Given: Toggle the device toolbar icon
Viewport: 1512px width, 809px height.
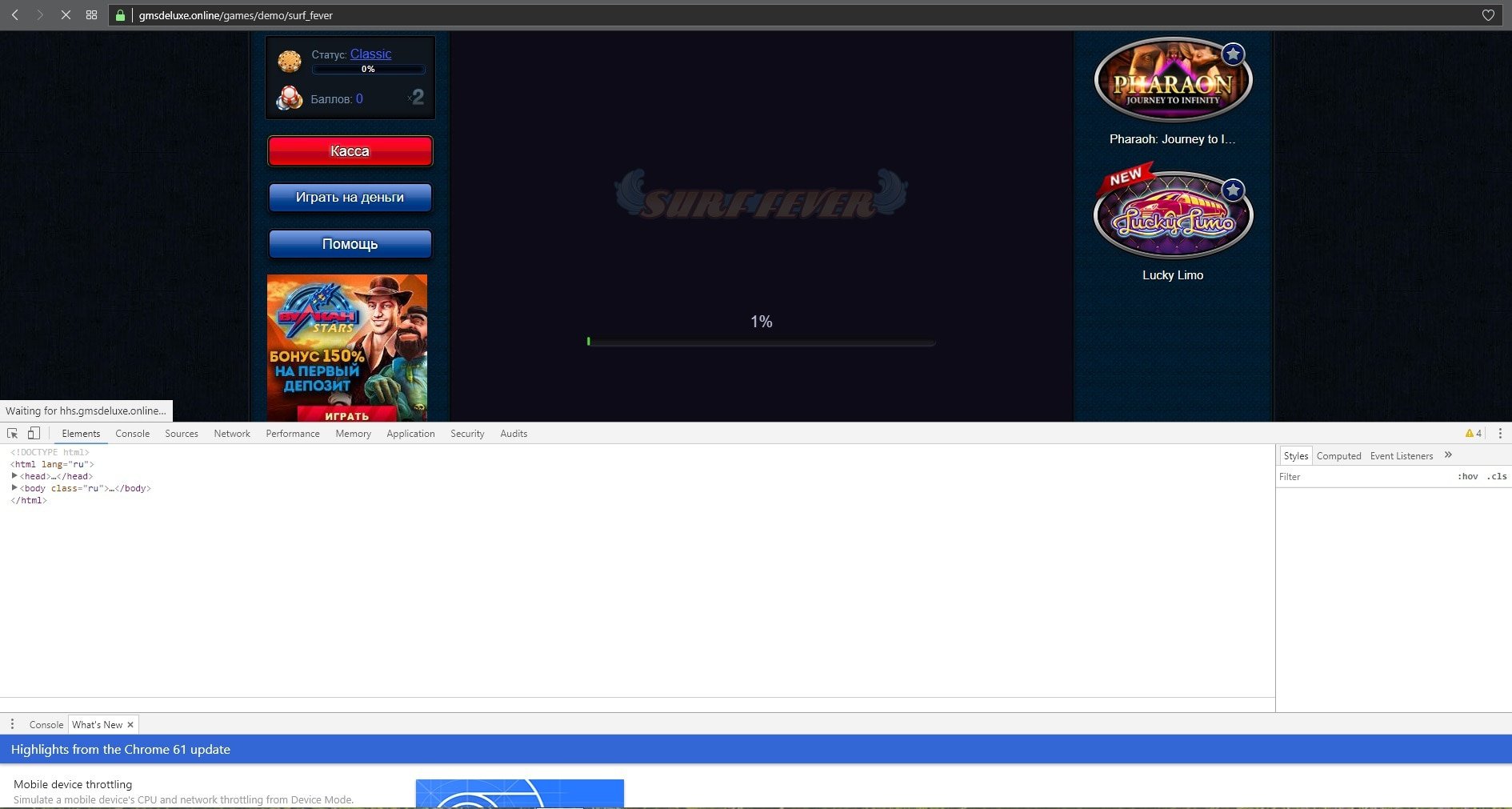Looking at the screenshot, I should tap(34, 433).
